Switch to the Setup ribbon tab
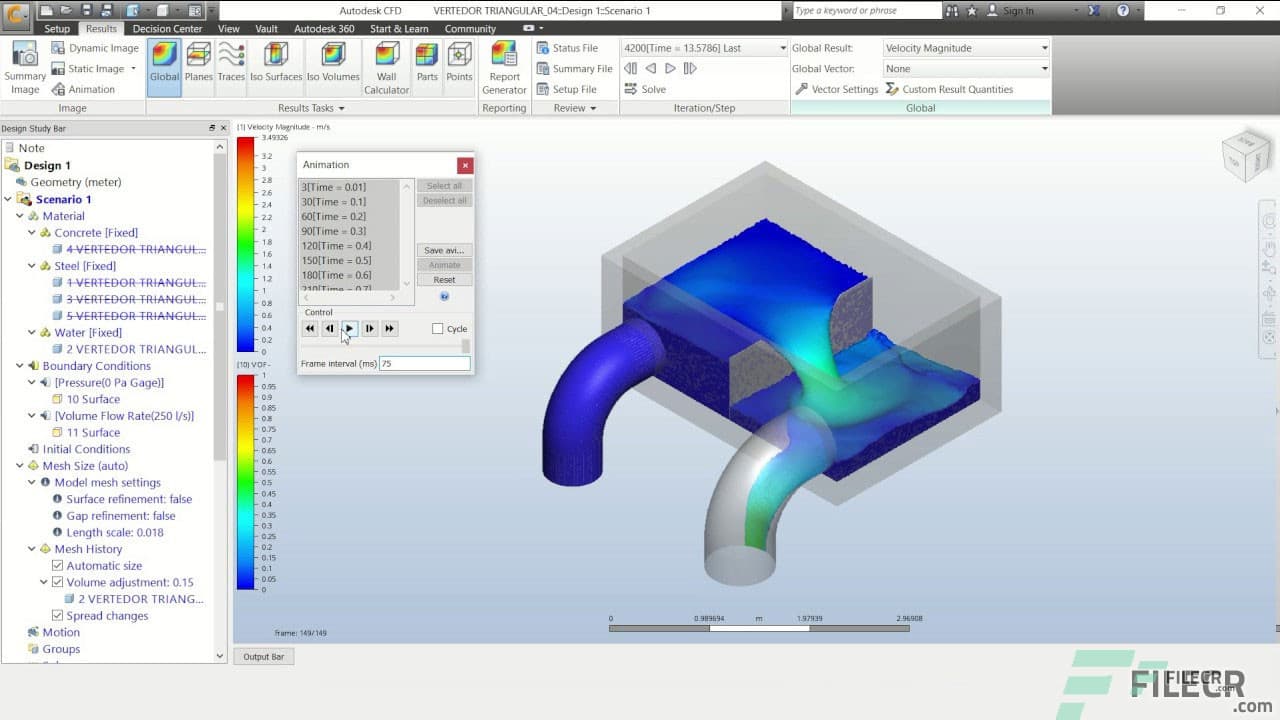The image size is (1280, 720). [56, 28]
